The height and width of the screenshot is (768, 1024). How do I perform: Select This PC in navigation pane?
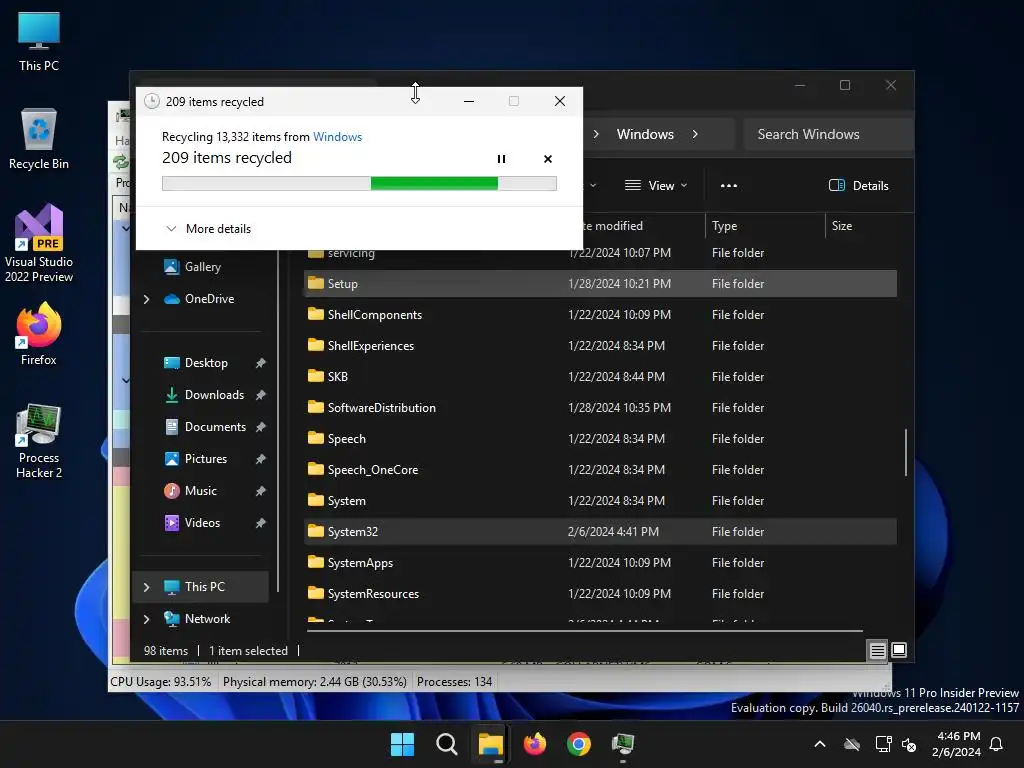coord(204,586)
